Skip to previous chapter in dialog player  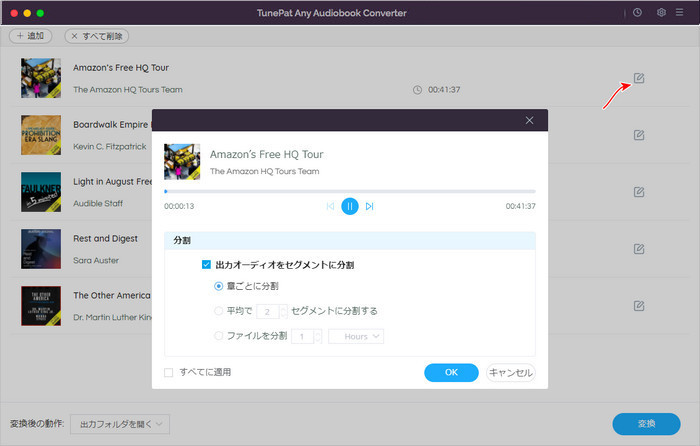coord(330,206)
